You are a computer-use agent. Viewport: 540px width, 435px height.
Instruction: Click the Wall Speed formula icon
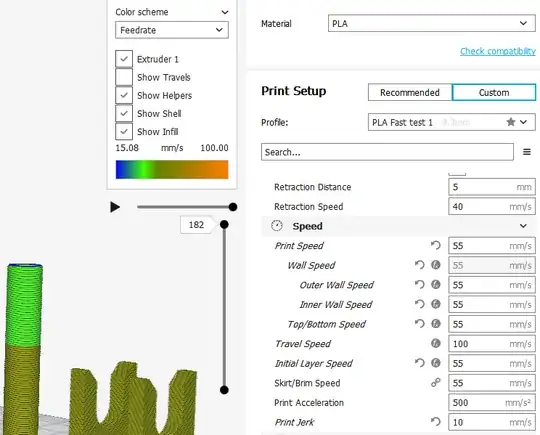click(x=436, y=265)
